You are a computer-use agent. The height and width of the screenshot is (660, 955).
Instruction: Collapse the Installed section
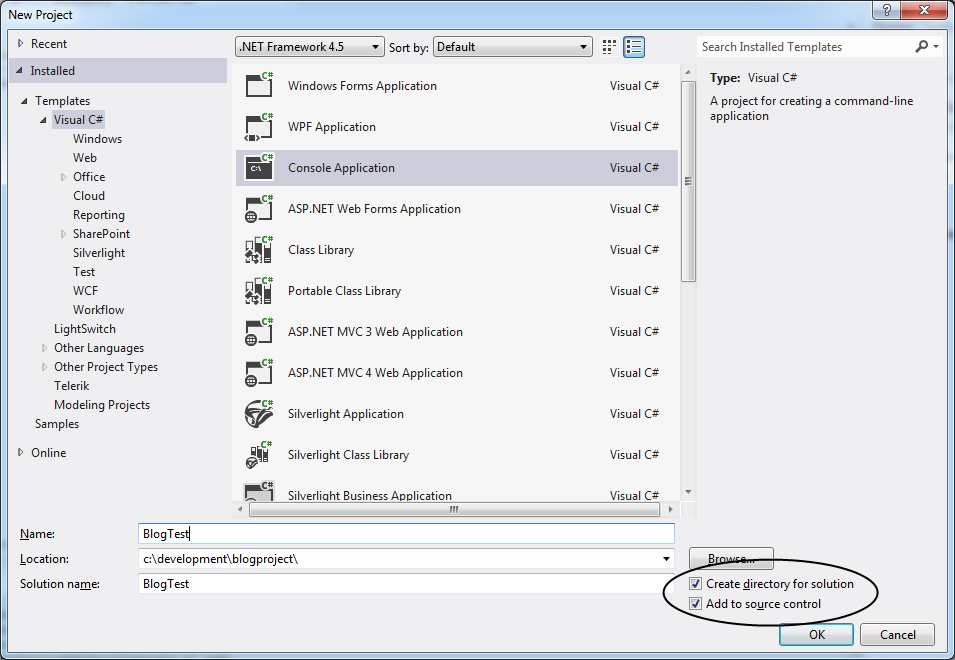click(x=19, y=71)
